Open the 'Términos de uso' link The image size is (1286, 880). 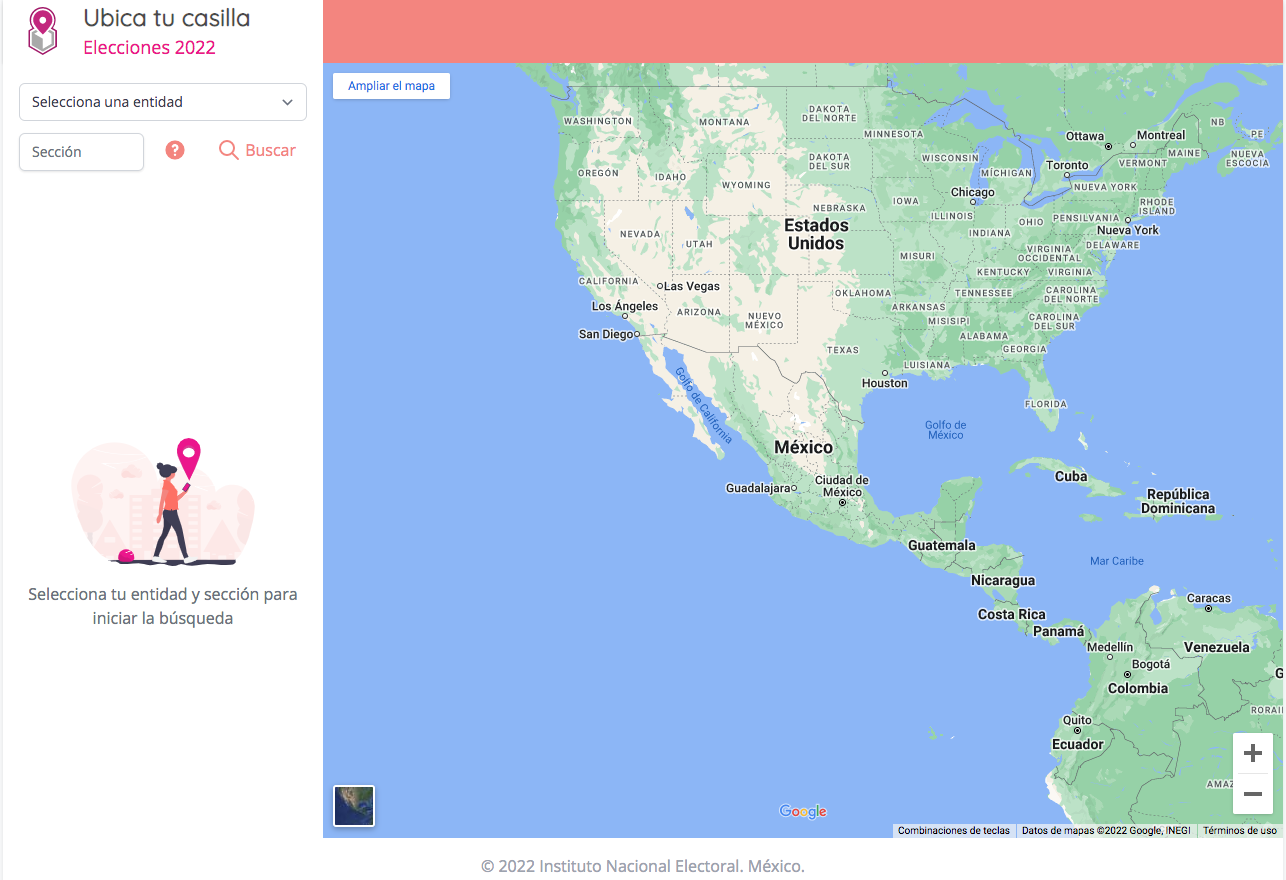[1239, 831]
